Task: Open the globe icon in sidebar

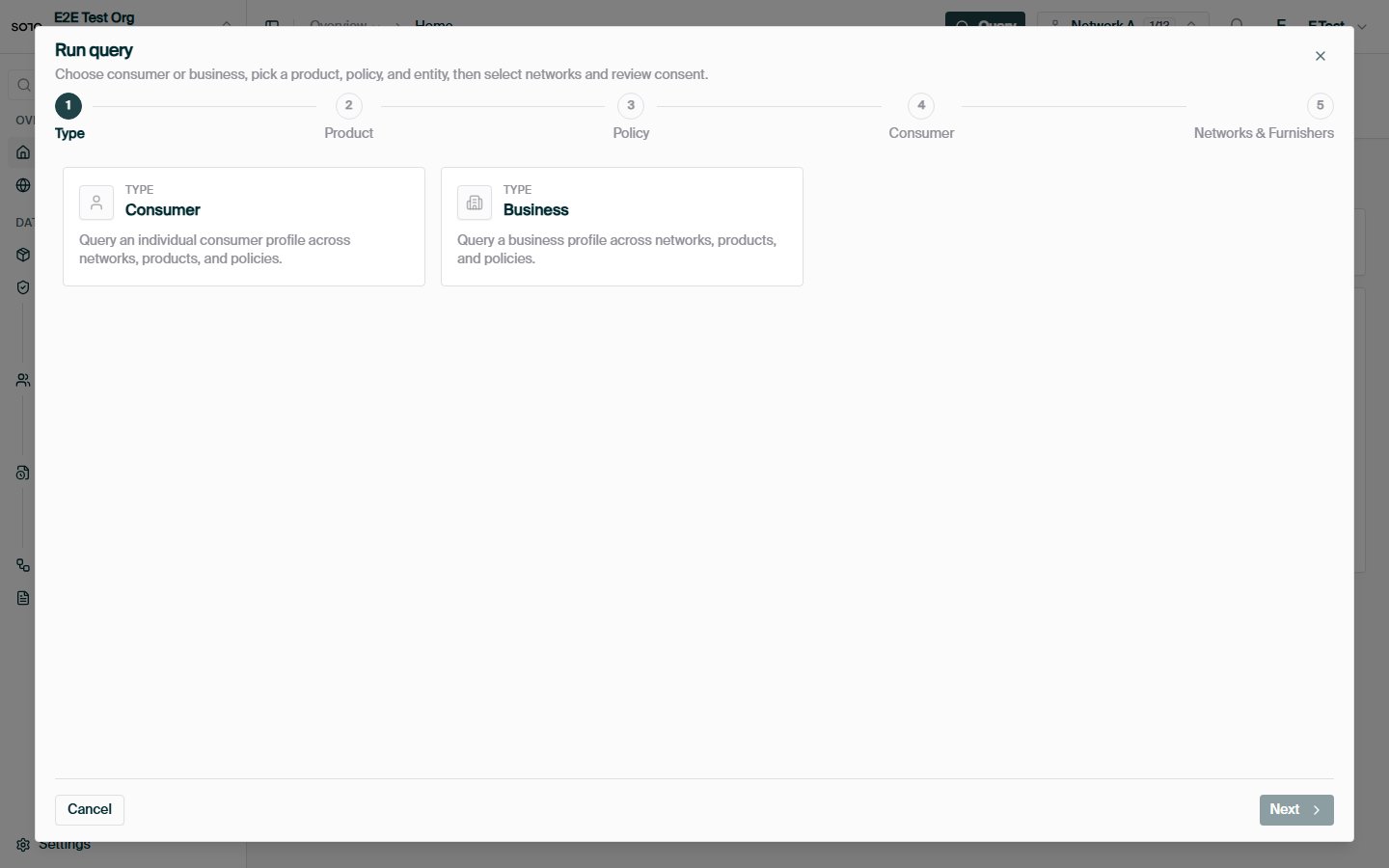Action: (x=23, y=185)
